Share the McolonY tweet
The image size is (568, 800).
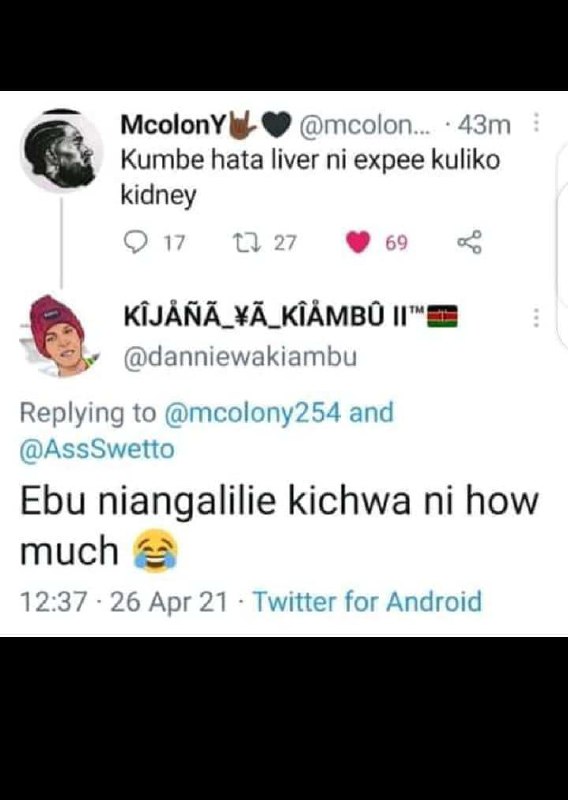point(469,242)
